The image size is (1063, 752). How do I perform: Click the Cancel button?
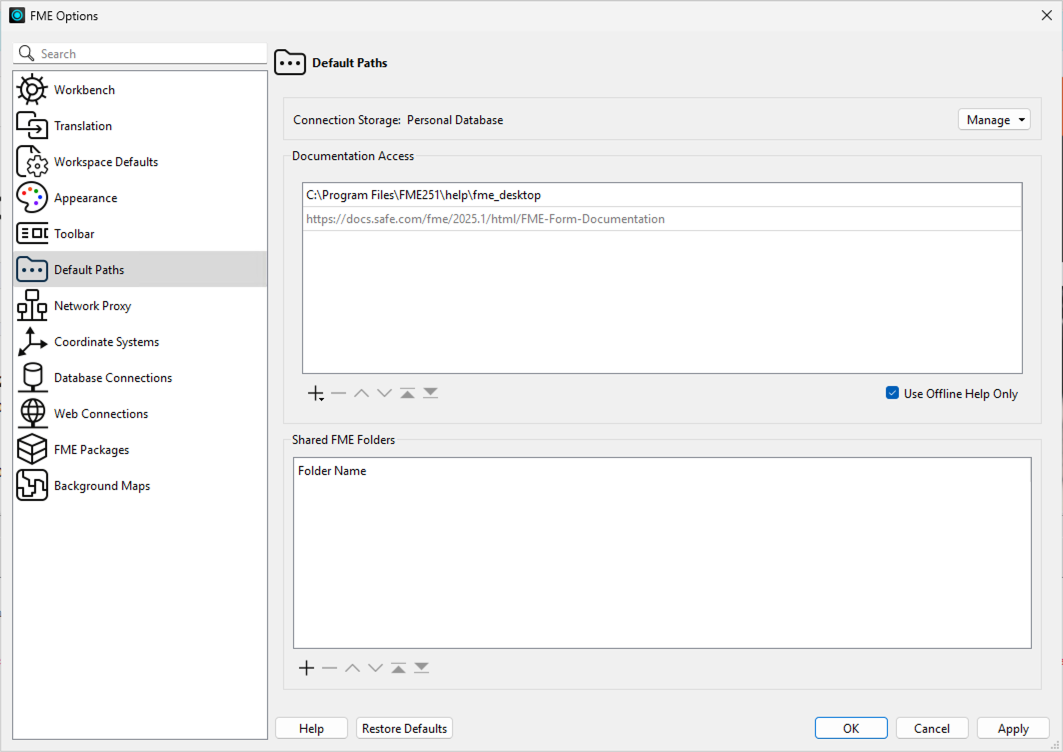click(931, 728)
